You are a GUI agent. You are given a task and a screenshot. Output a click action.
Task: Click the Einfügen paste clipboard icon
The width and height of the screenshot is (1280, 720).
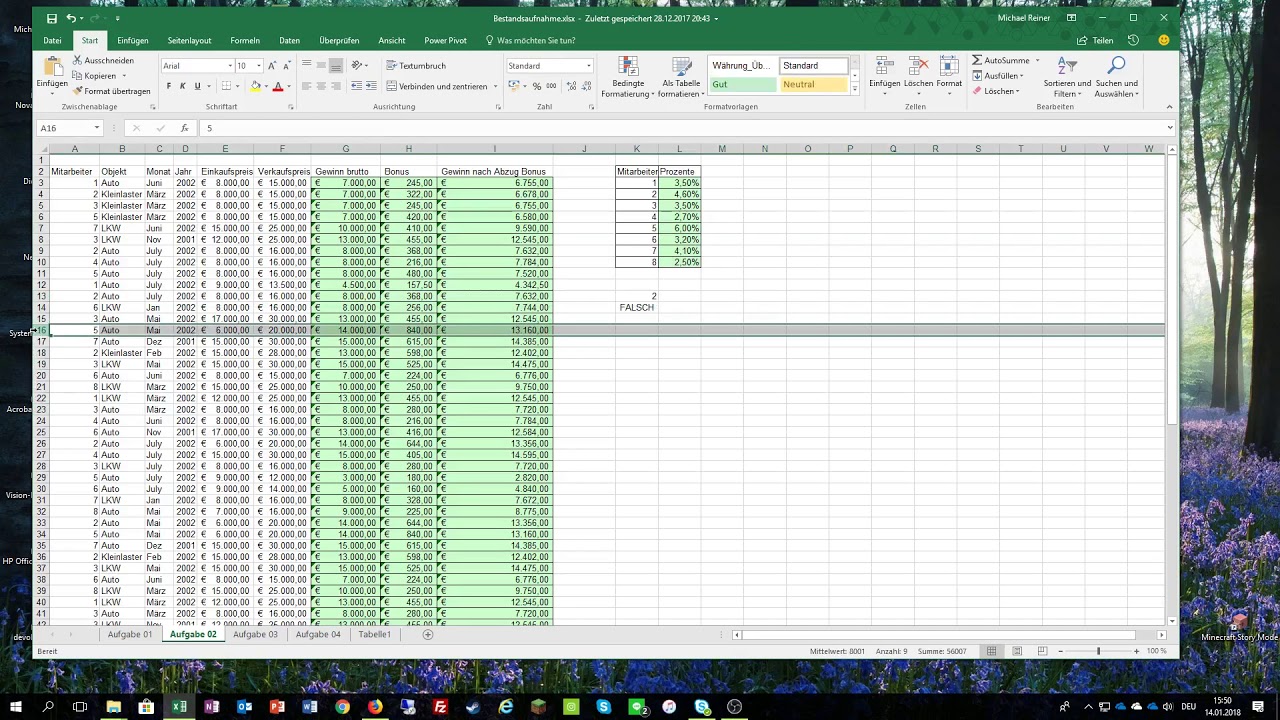click(52, 67)
